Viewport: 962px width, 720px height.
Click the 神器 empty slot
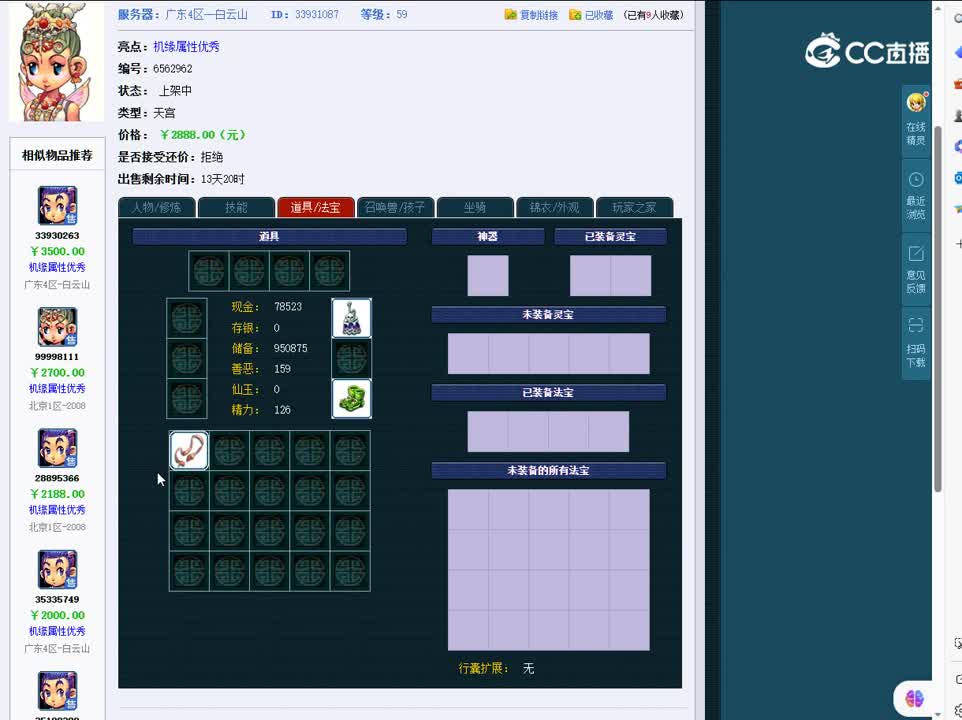pyautogui.click(x=488, y=275)
